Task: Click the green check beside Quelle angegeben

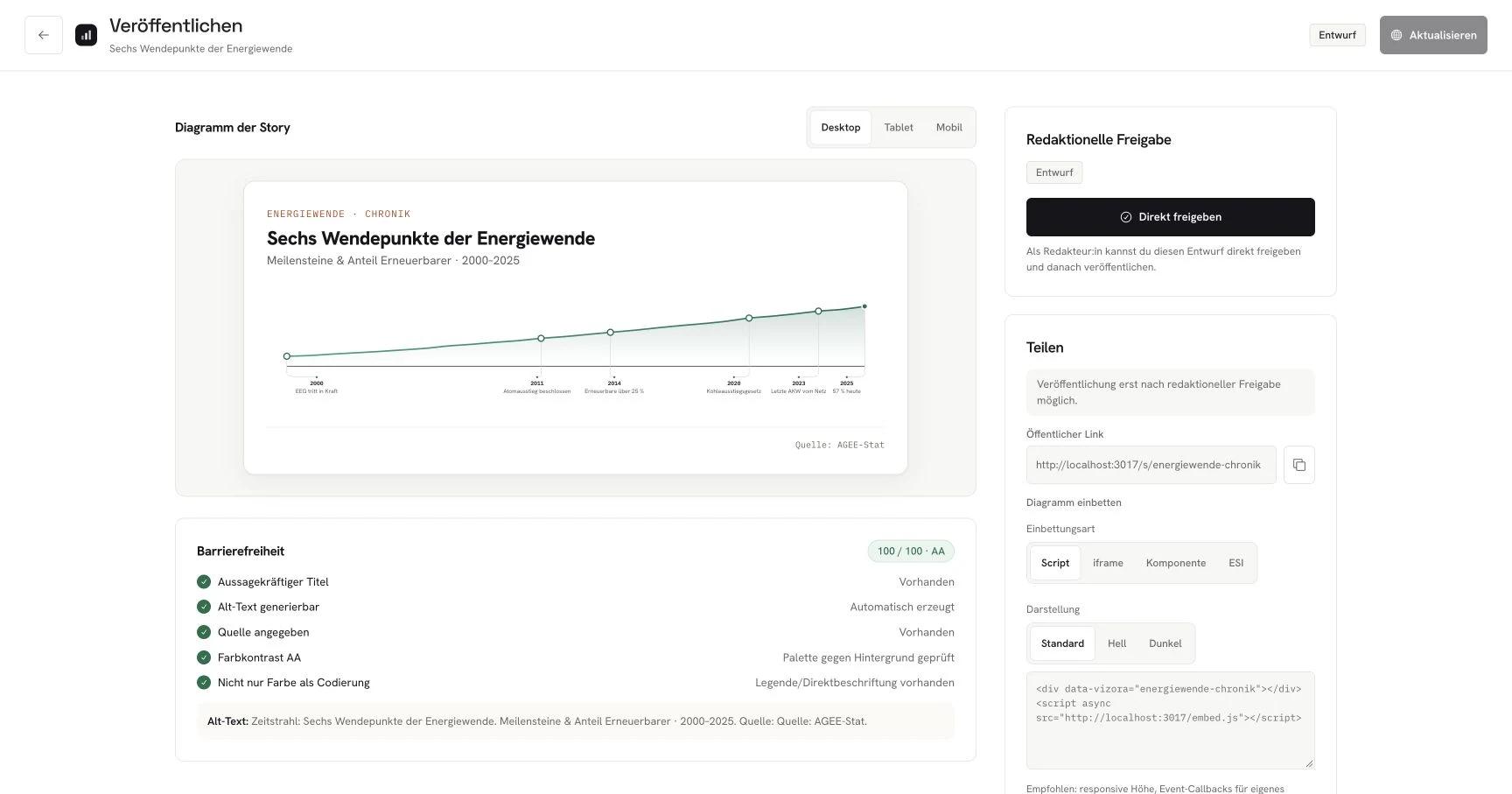Action: pos(204,632)
